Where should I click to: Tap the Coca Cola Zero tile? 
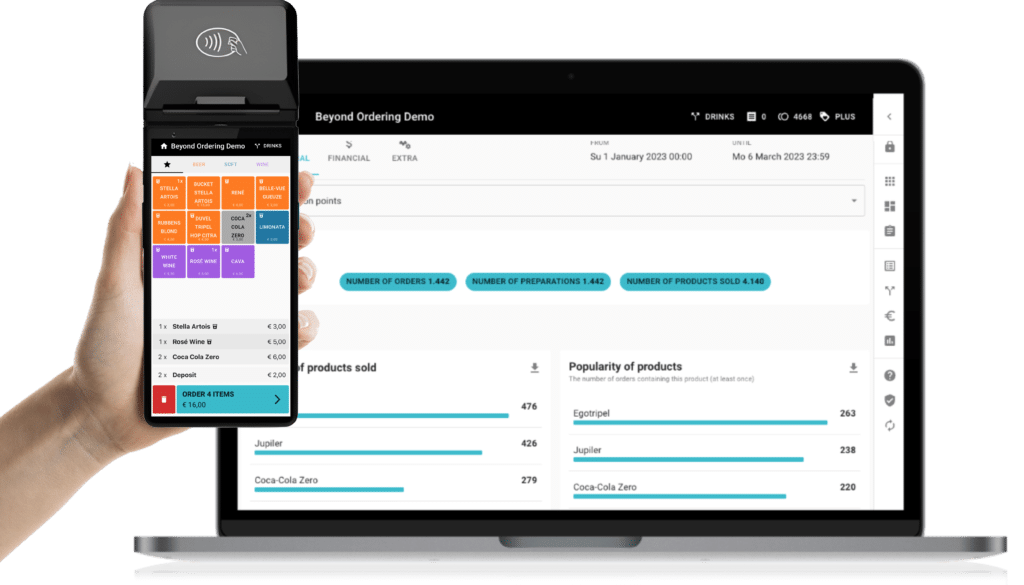point(238,227)
